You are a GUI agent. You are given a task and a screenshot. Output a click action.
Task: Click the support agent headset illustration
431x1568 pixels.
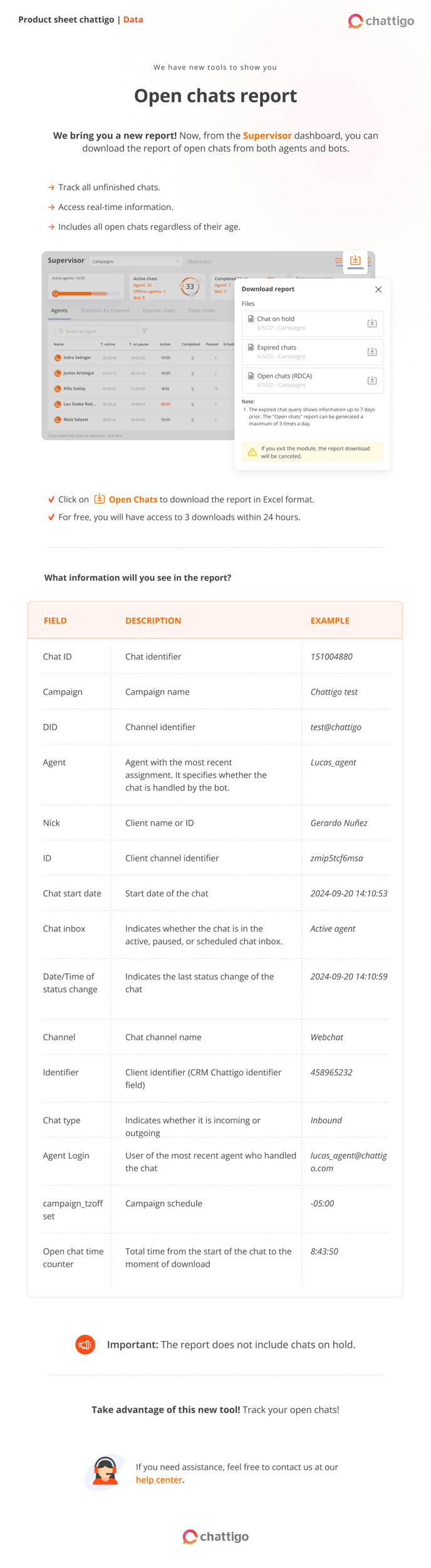(105, 1472)
